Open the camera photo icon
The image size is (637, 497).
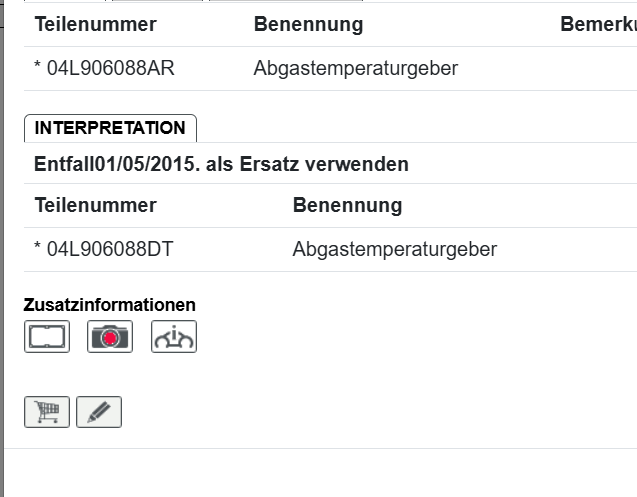[110, 337]
